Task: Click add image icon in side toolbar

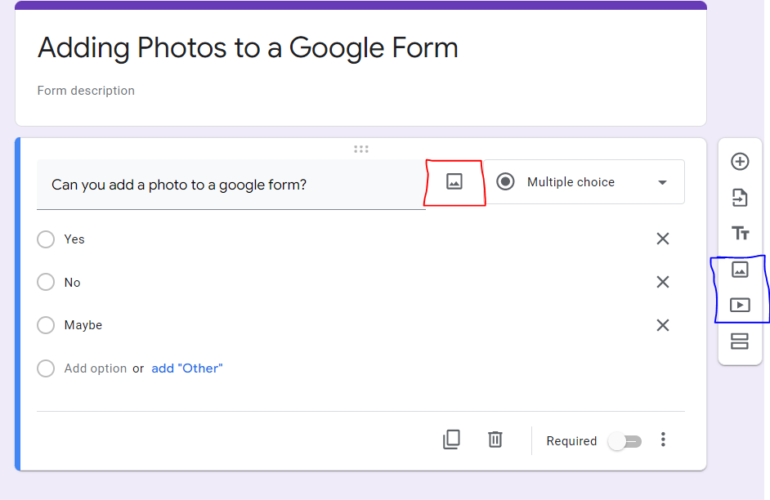Action: [740, 270]
